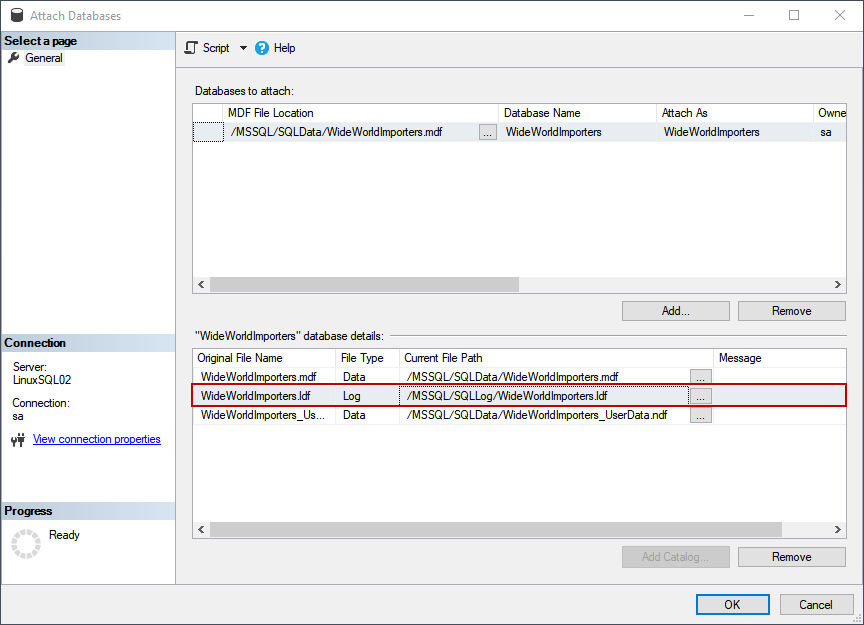This screenshot has width=864, height=625.
Task: Click the Attach Databases title bar icon
Action: point(17,15)
